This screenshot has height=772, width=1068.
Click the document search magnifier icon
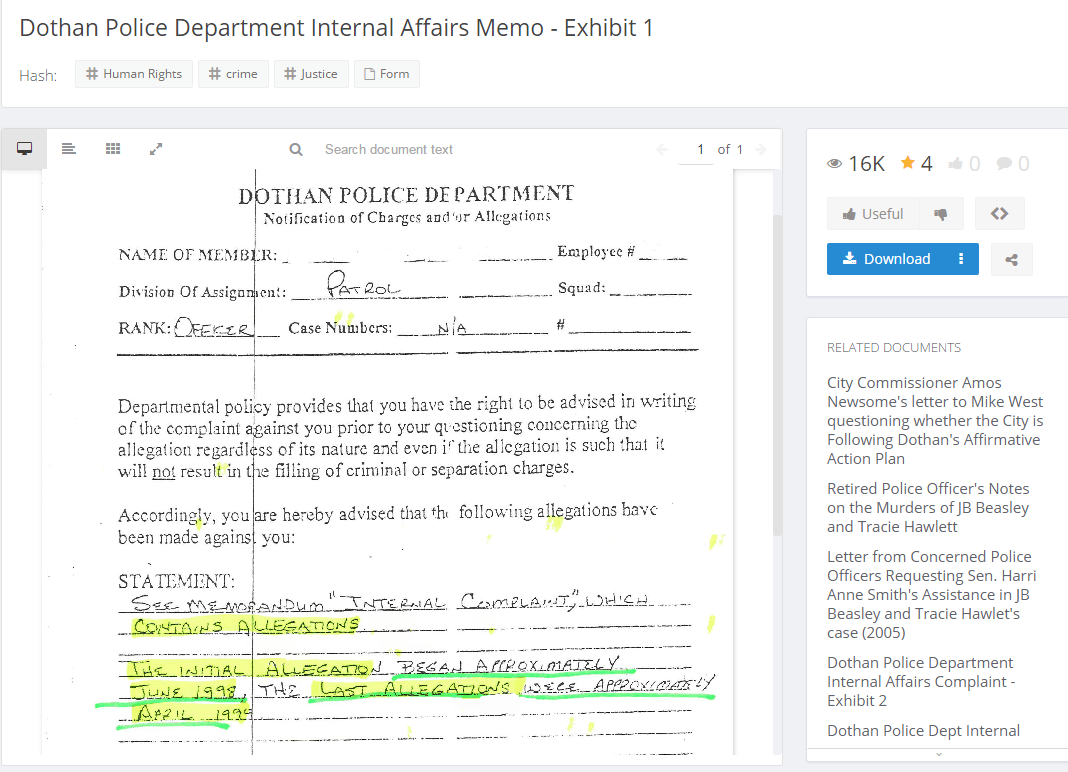coord(296,149)
